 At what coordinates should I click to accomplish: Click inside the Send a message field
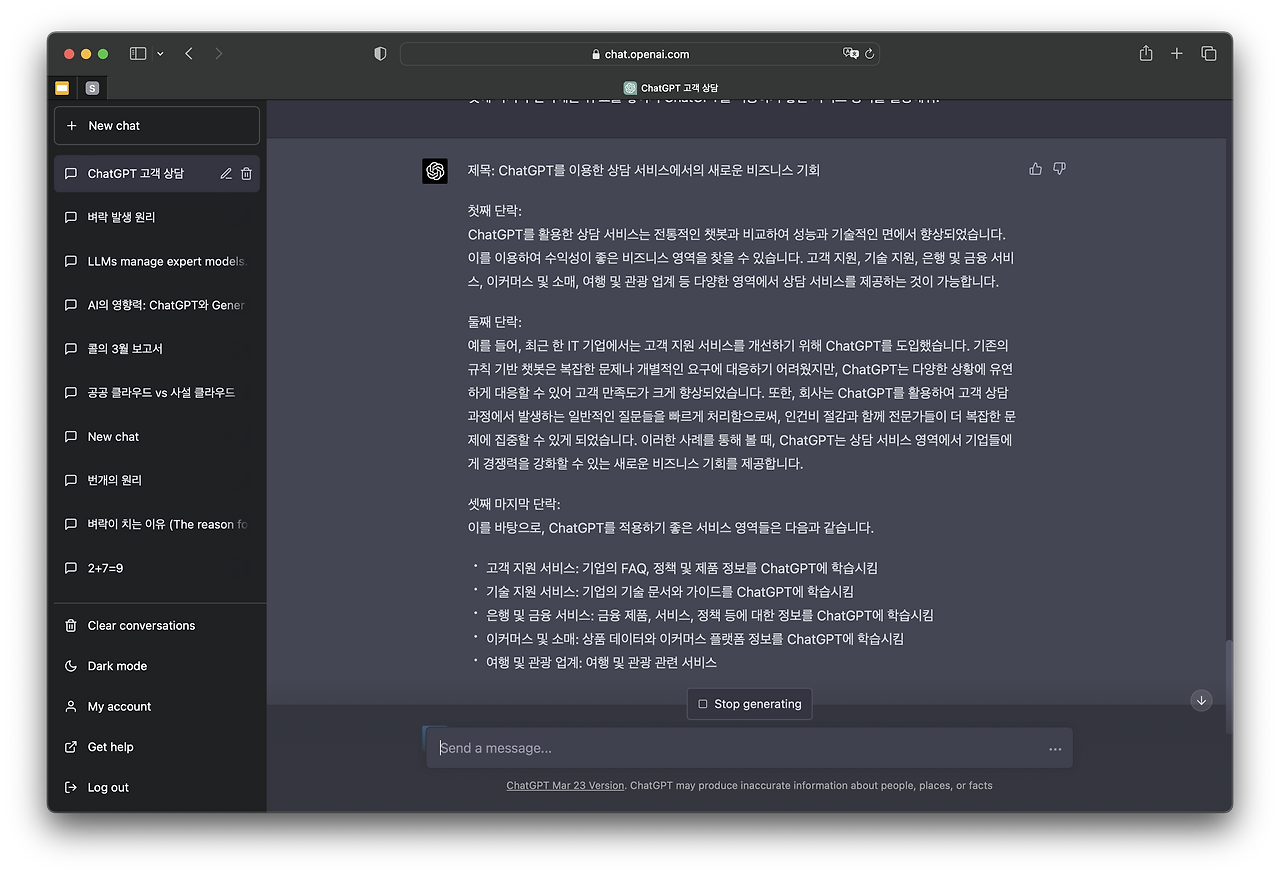[x=700, y=747]
